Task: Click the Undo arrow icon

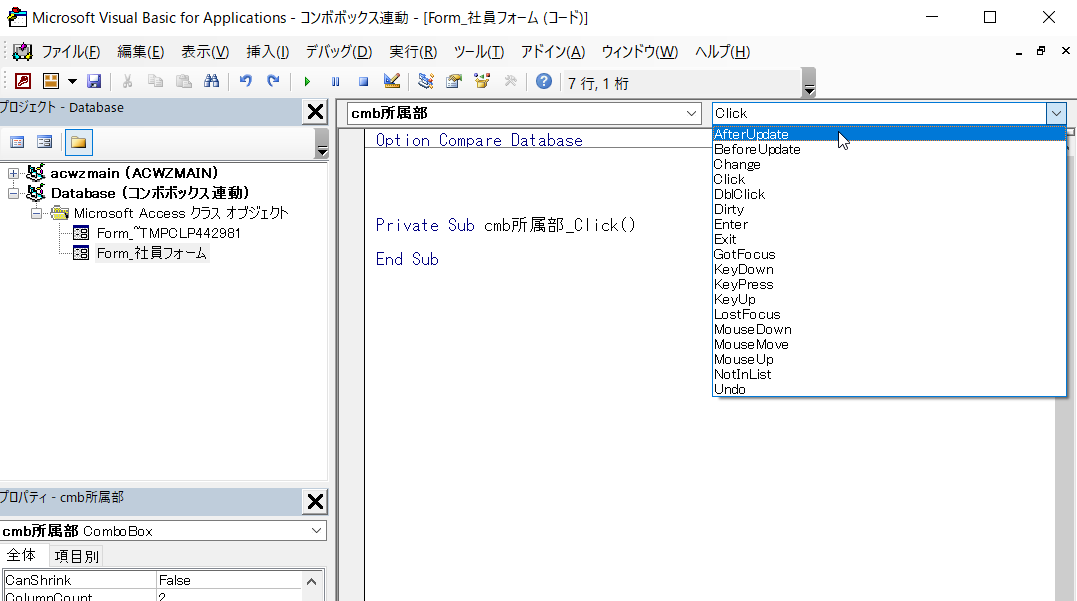Action: 245,82
